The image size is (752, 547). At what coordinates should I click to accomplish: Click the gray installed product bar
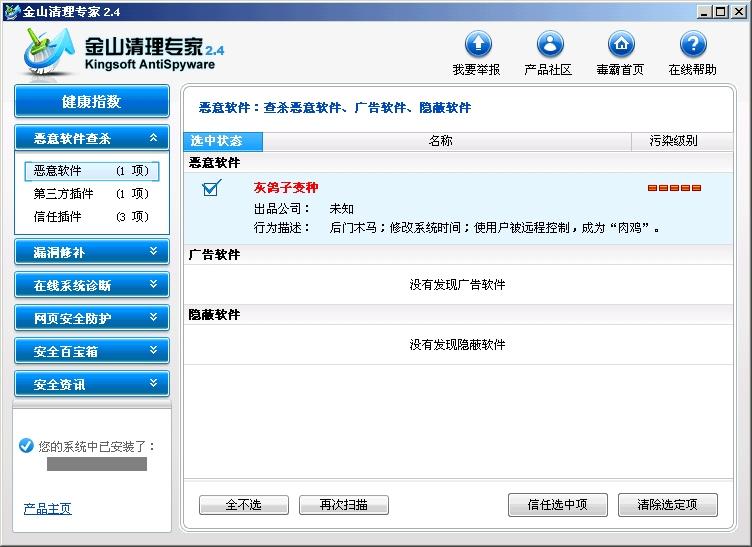click(97, 464)
